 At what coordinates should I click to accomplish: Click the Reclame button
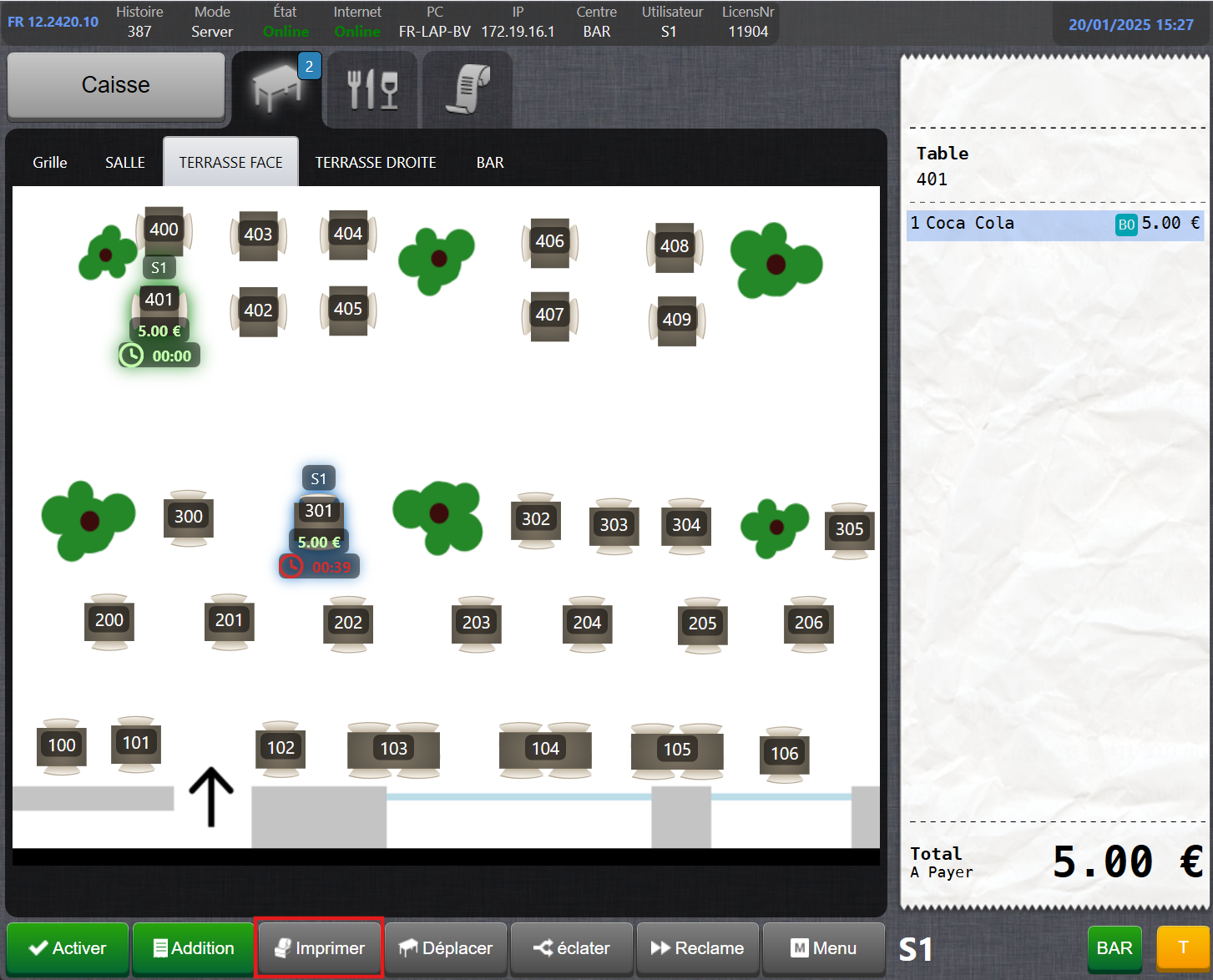[x=697, y=948]
